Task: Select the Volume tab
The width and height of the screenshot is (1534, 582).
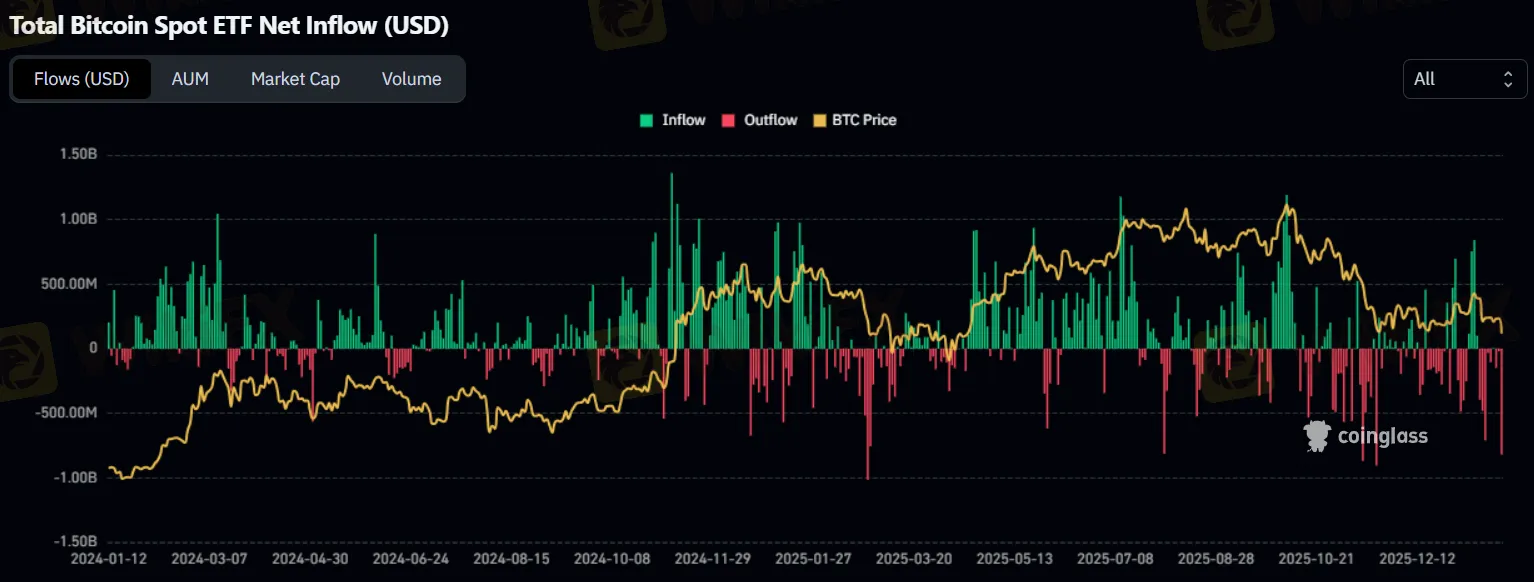Action: [410, 78]
